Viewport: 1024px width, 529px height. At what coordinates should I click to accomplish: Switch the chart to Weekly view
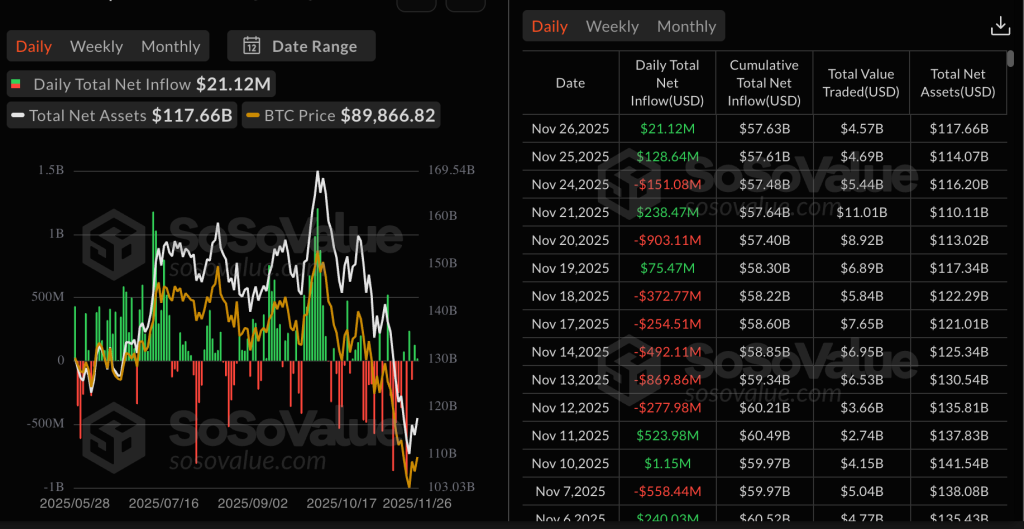click(x=96, y=46)
